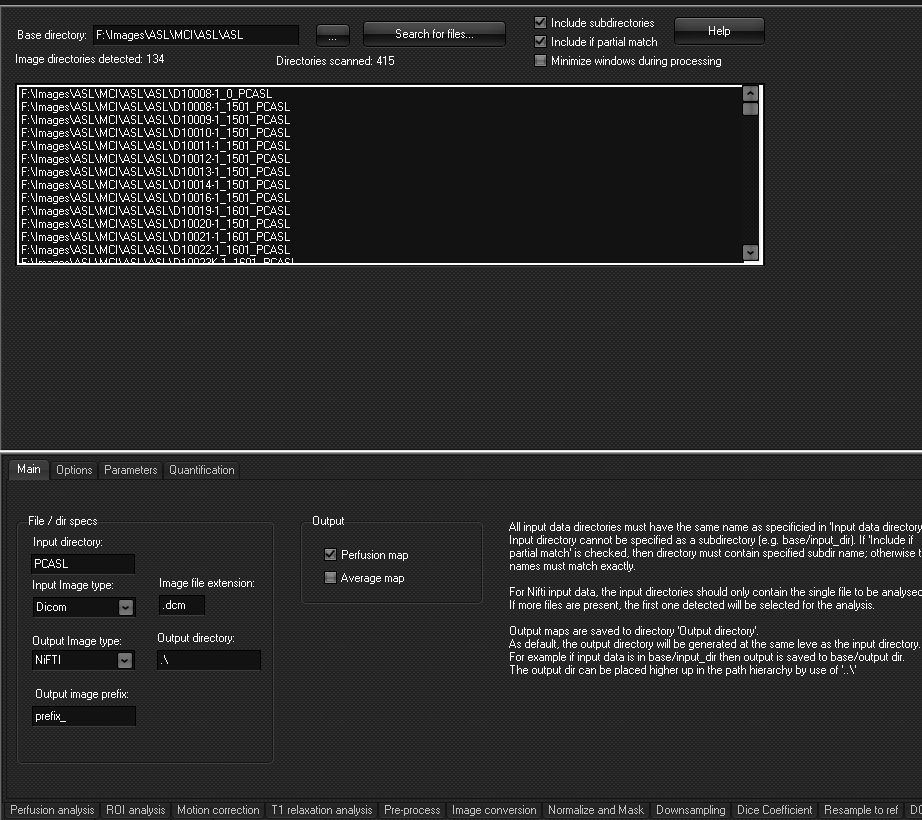Click the list scroll up arrow
The image size is (922, 820).
point(750,93)
